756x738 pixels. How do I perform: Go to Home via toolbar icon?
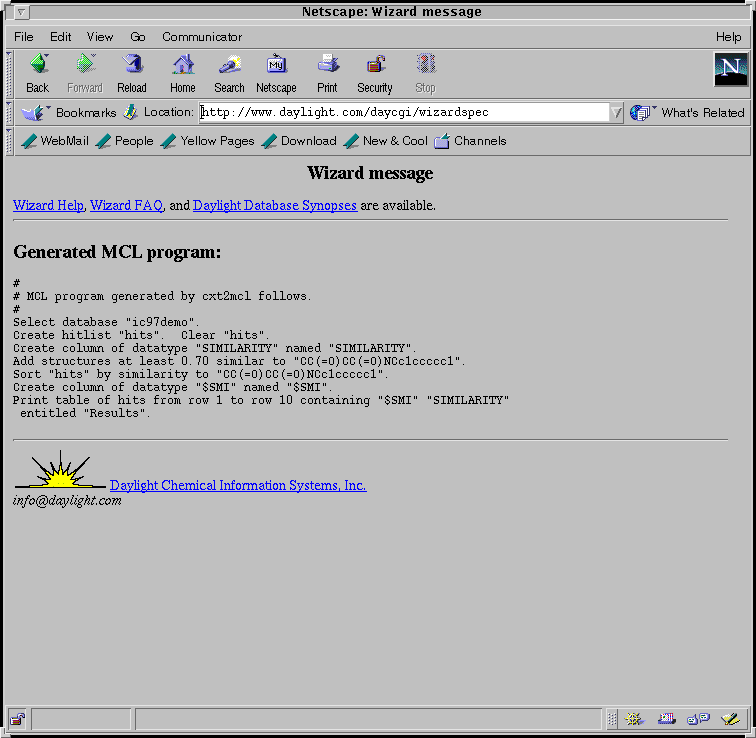(183, 72)
